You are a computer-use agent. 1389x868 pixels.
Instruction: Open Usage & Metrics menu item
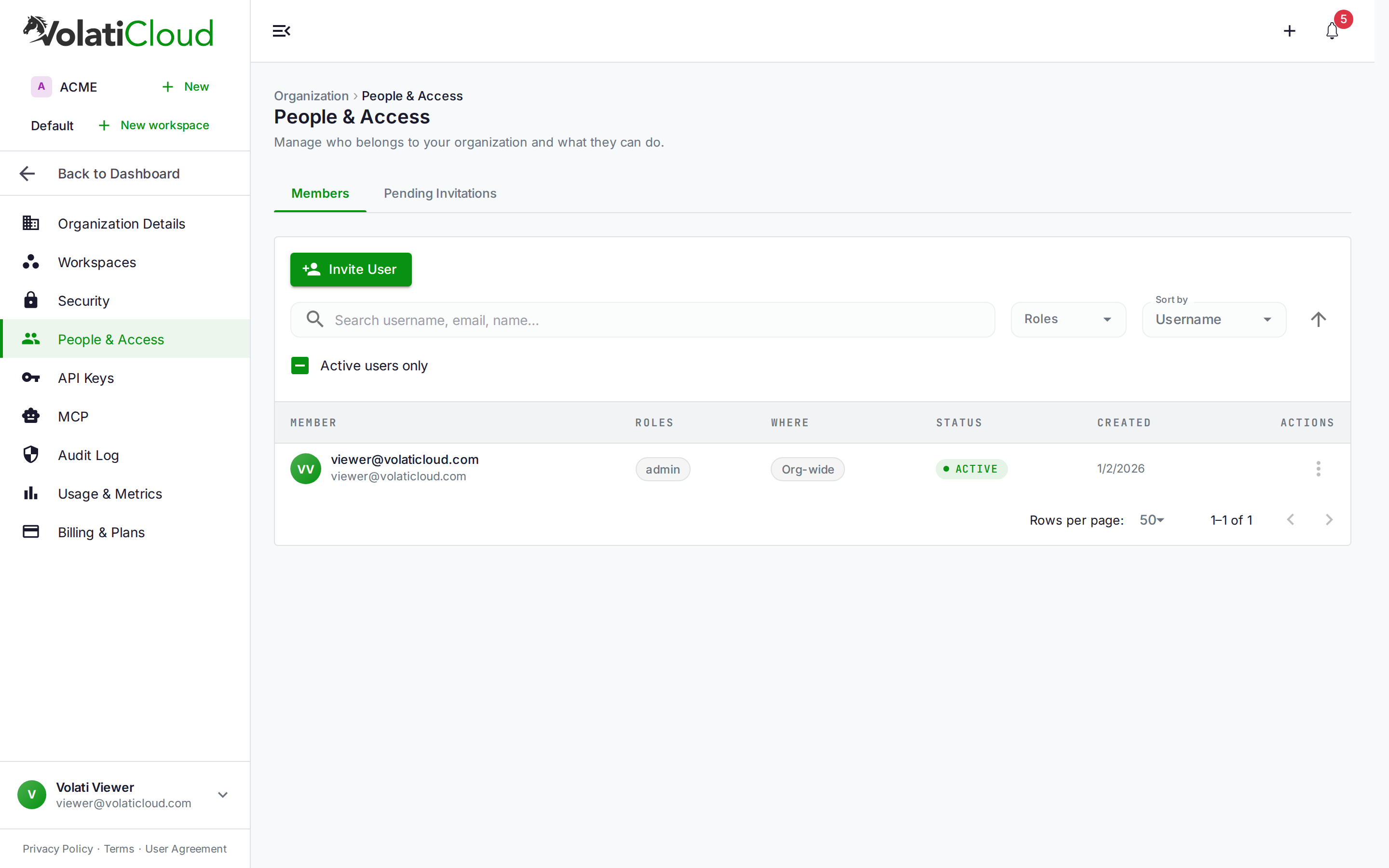(125, 493)
